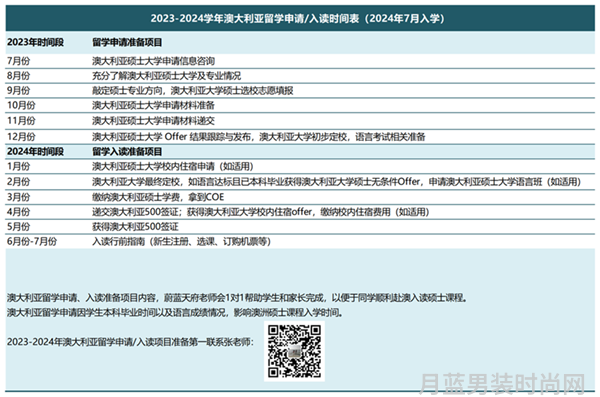
Task: Select the header cell 留学申请准备项目
Action: [127, 42]
